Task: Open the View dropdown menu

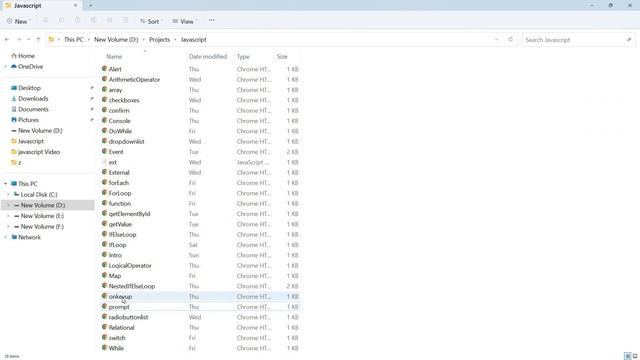Action: 184,21
